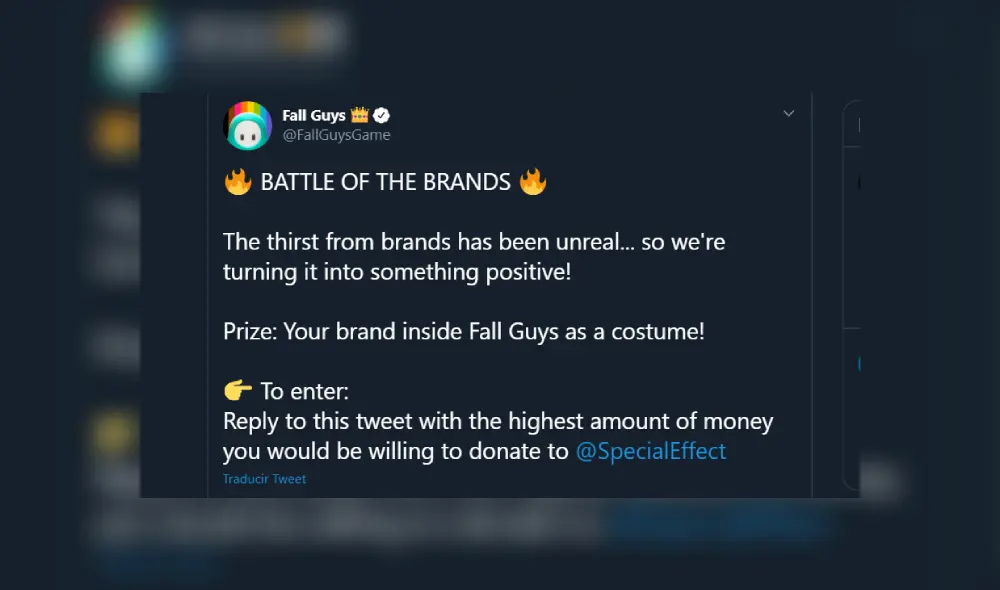Image resolution: width=1000 pixels, height=590 pixels.
Task: Open the @SpecialEffect mention link
Action: 651,451
